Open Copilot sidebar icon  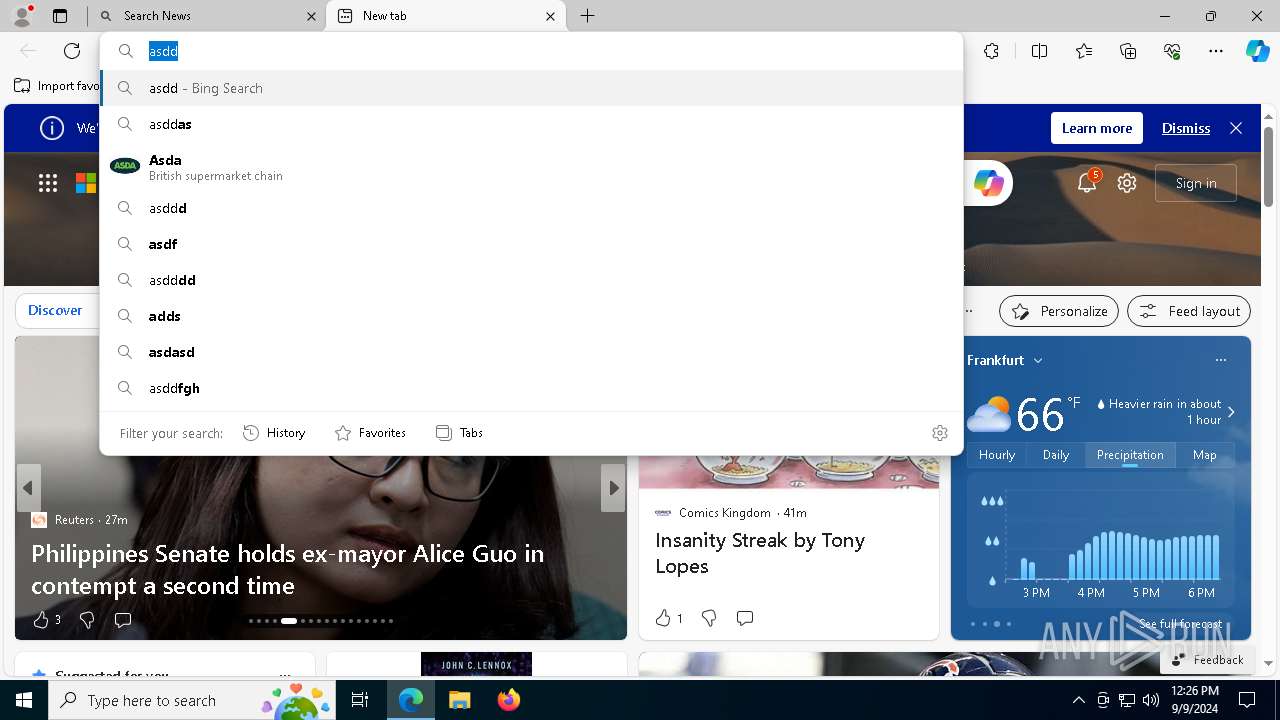[1257, 51]
